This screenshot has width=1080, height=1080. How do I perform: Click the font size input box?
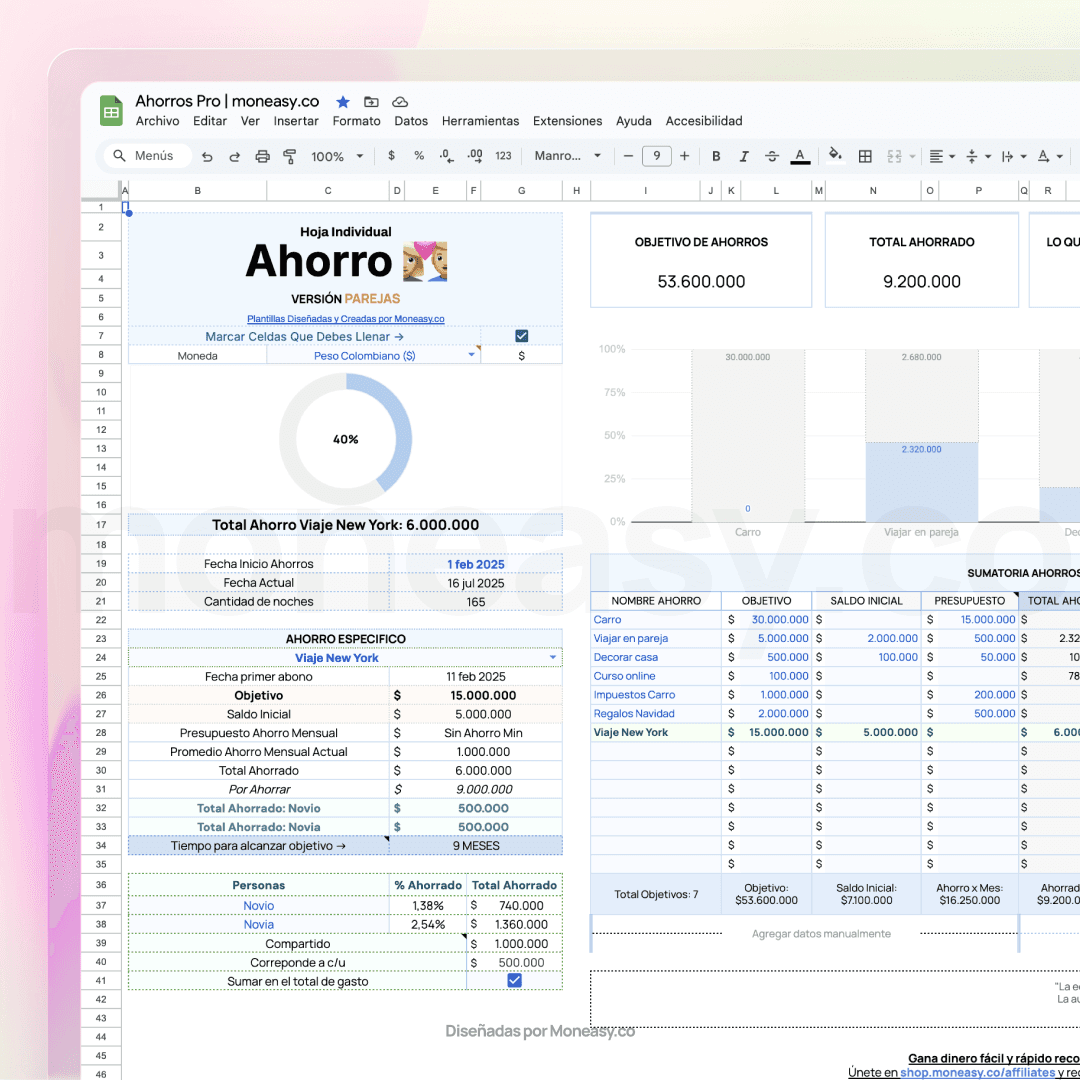[656, 156]
